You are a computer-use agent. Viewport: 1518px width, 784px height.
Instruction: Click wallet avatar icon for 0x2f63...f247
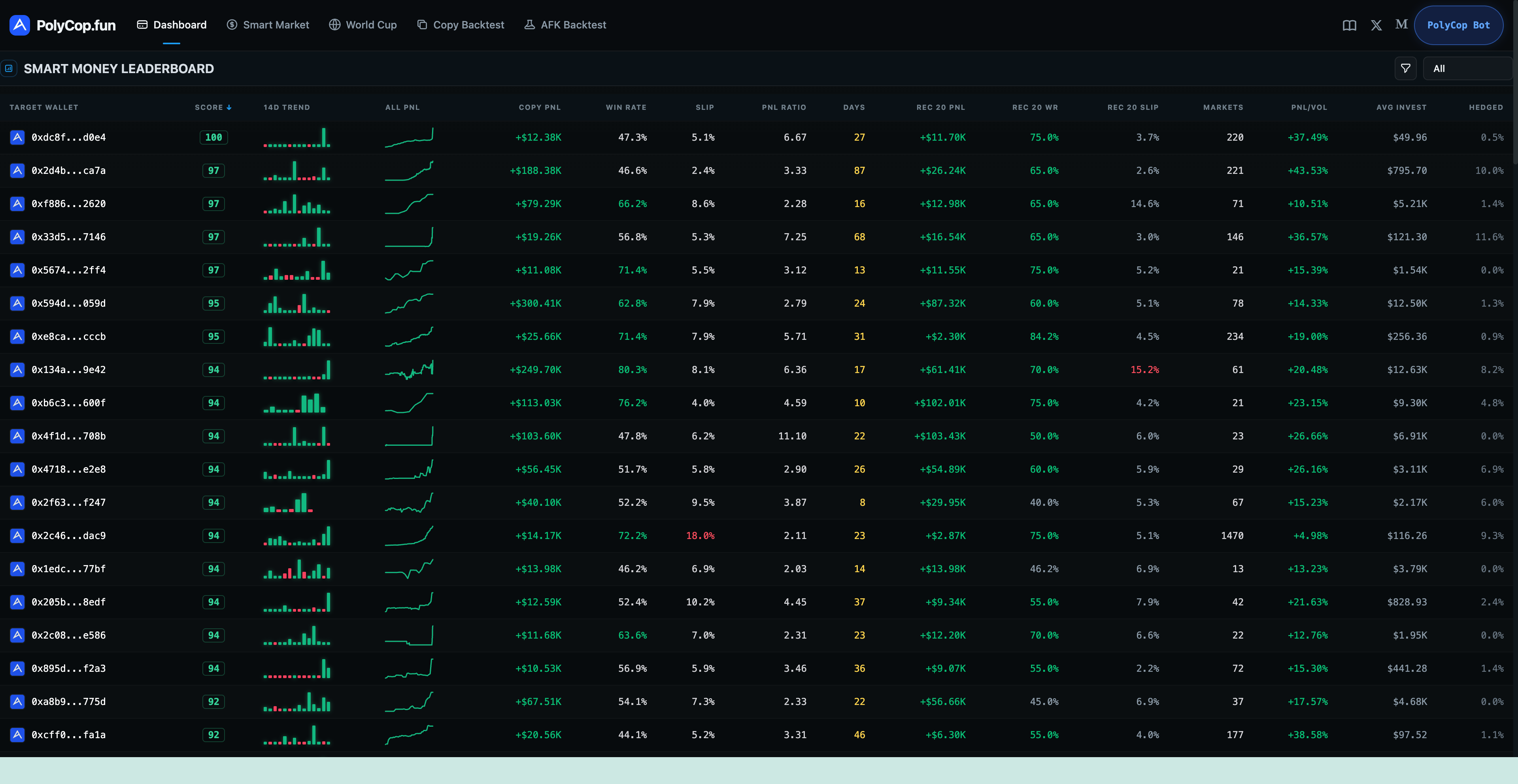click(x=18, y=502)
